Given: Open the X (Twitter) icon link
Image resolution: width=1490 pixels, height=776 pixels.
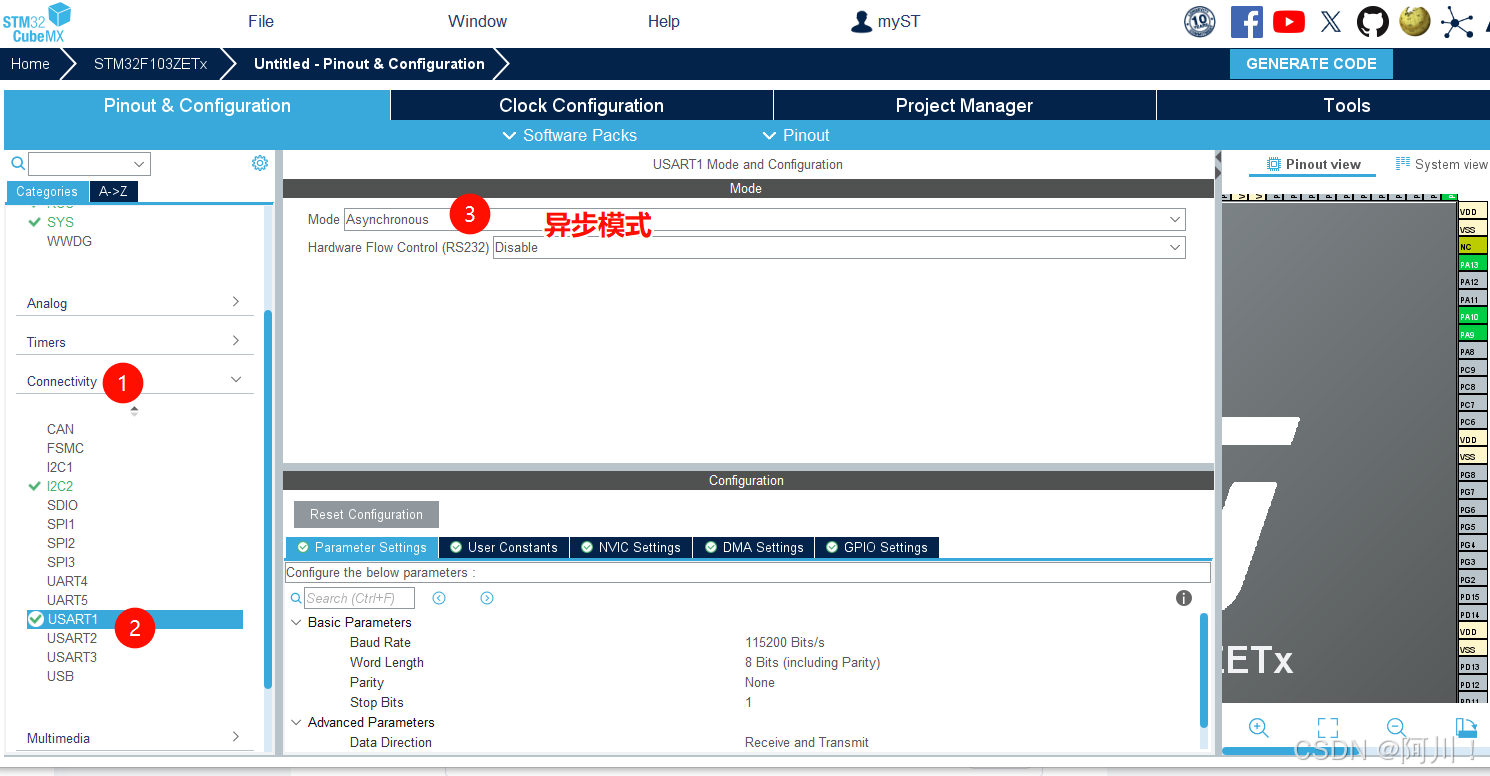Looking at the screenshot, I should (1331, 21).
